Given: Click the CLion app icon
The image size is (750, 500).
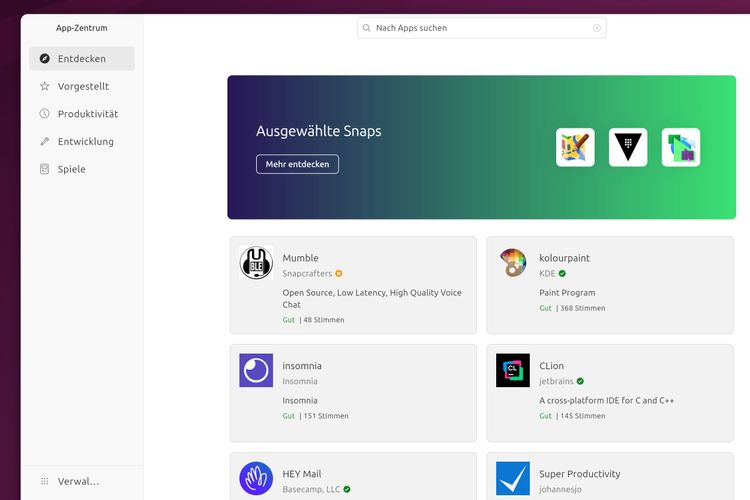Looking at the screenshot, I should (513, 371).
